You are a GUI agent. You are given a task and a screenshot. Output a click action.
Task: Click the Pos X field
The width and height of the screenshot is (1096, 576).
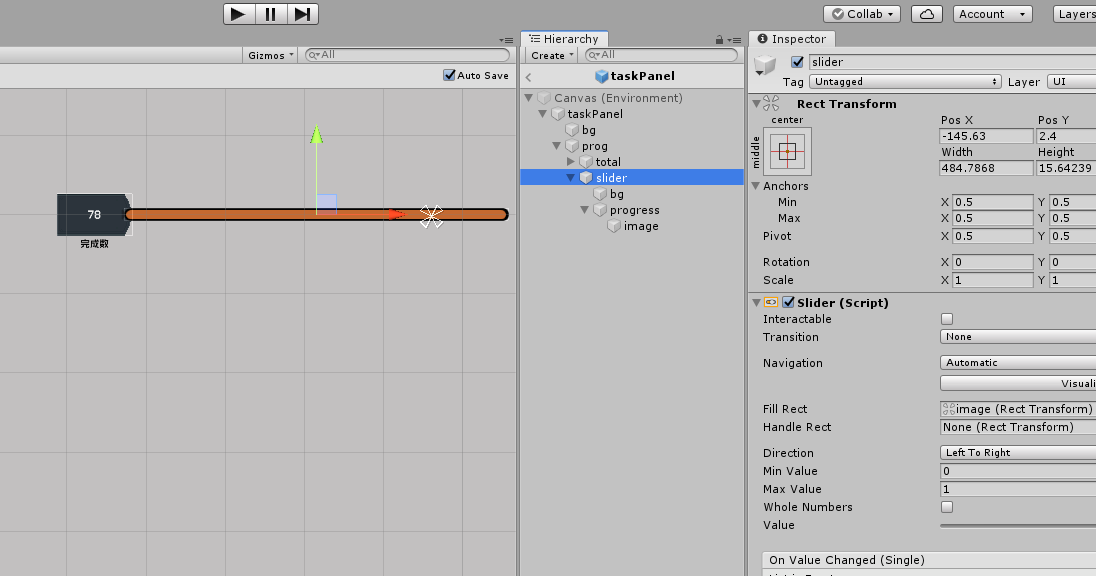(986, 136)
